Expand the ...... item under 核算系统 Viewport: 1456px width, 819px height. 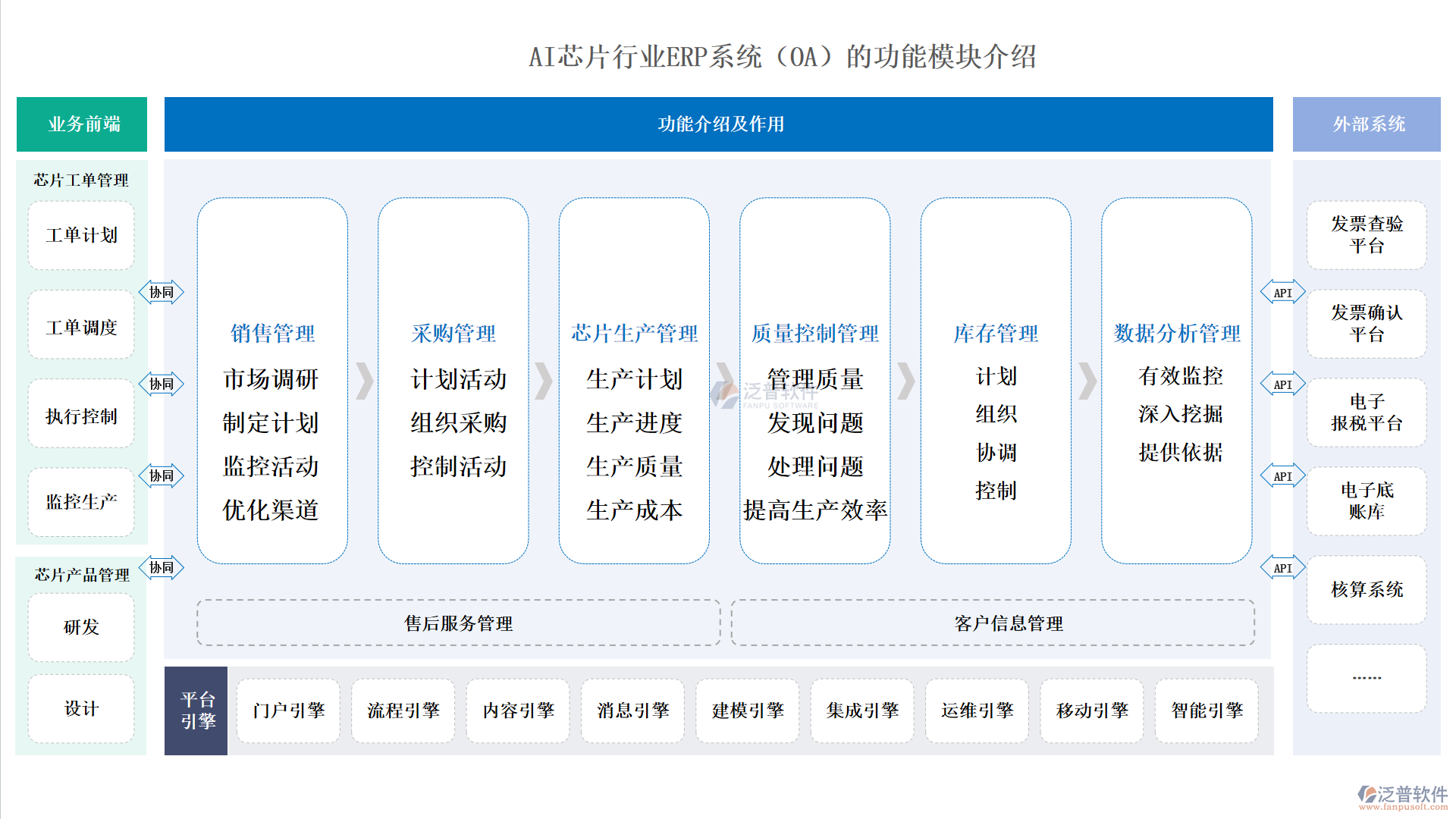point(1366,677)
